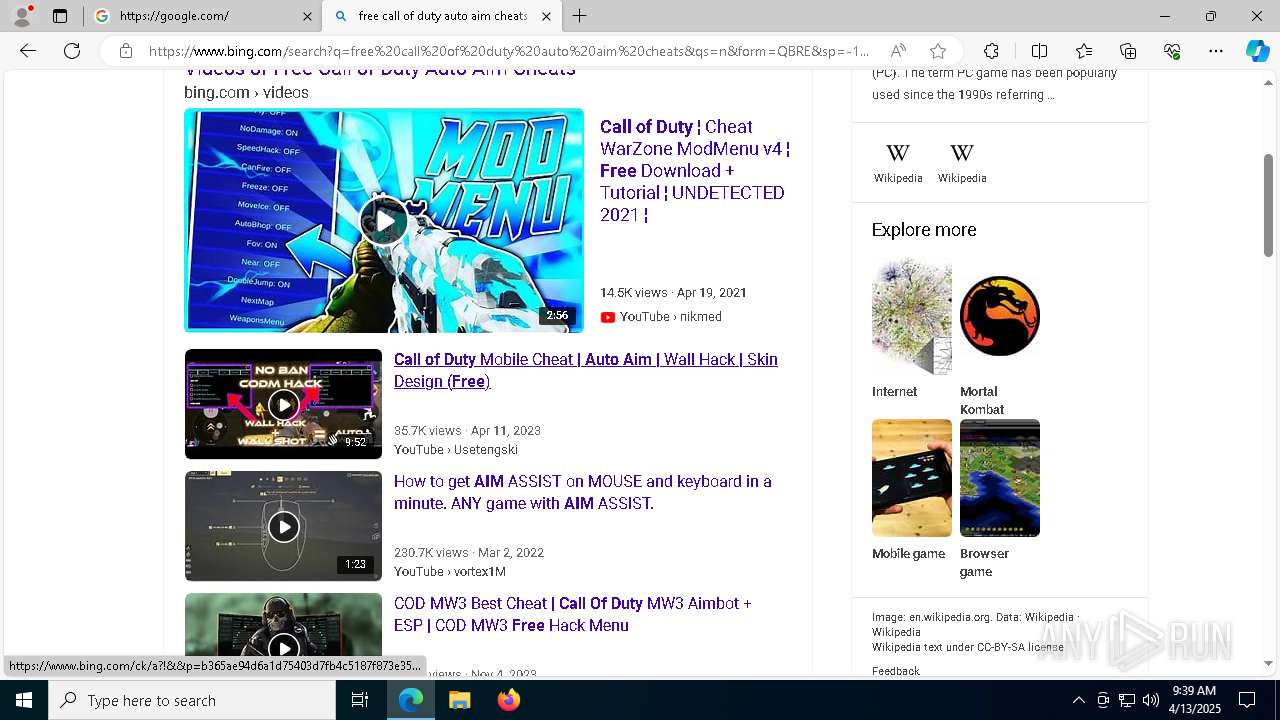The image size is (1280, 720).
Task: Open Task View
Action: [360, 700]
